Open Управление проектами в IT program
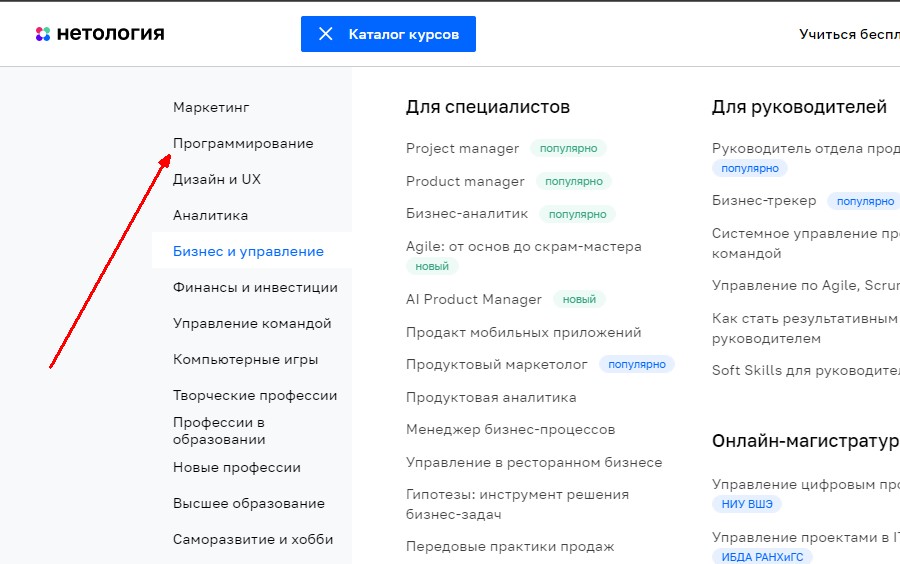The height and width of the screenshot is (564, 900). (x=806, y=538)
